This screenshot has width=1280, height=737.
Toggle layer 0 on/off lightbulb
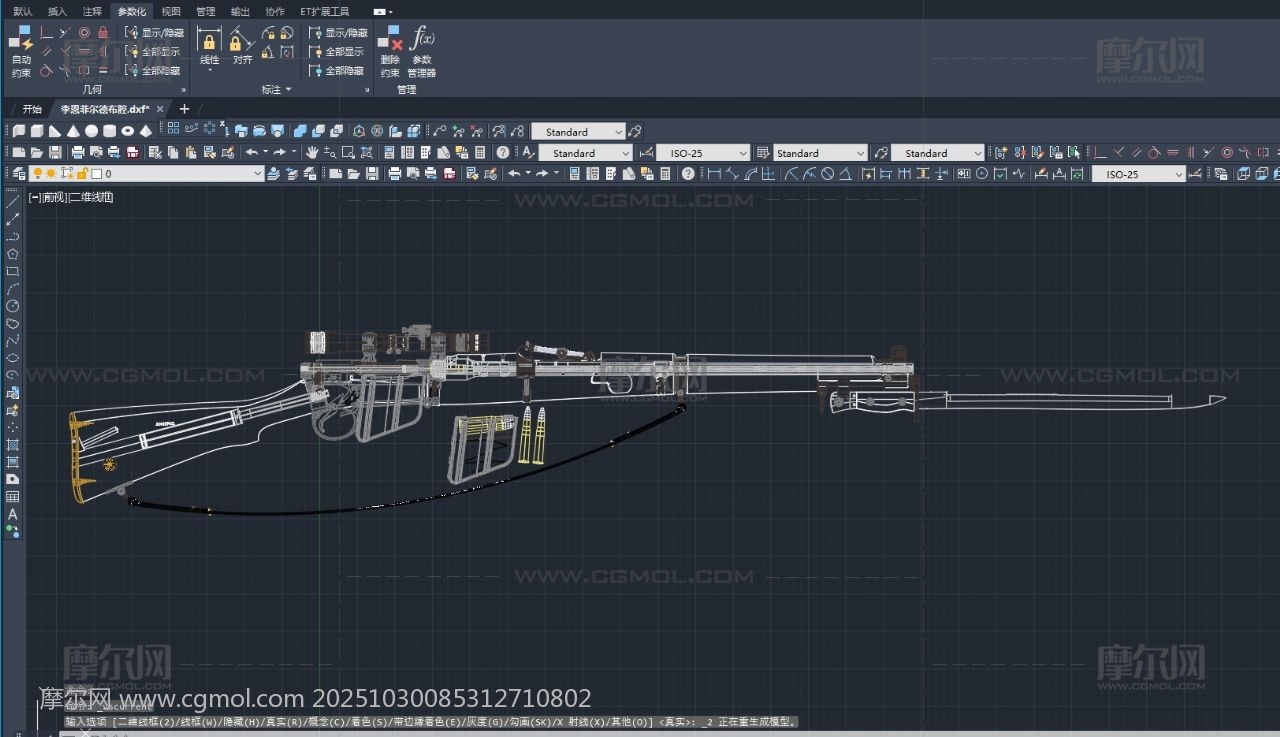pyautogui.click(x=37, y=174)
